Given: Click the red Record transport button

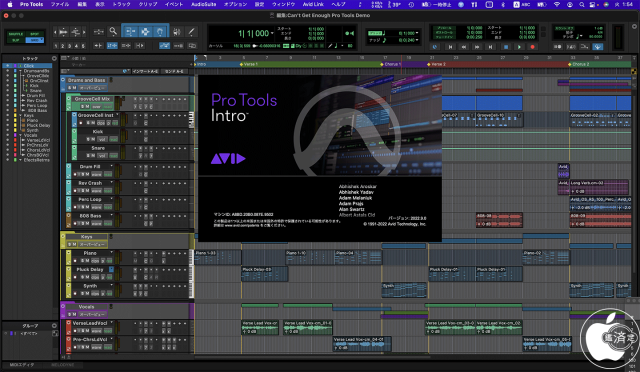Looking at the screenshot, I should (x=532, y=47).
